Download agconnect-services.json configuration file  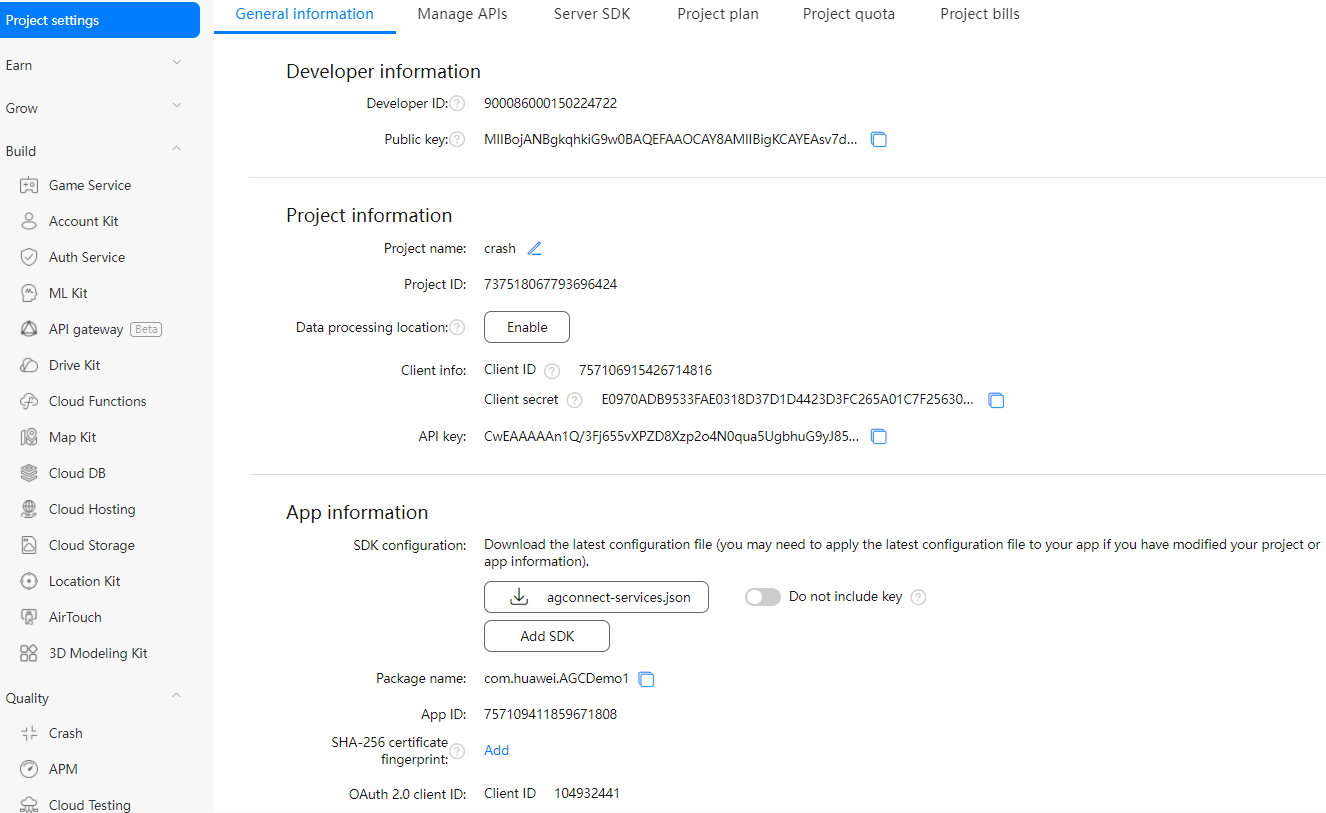[596, 597]
